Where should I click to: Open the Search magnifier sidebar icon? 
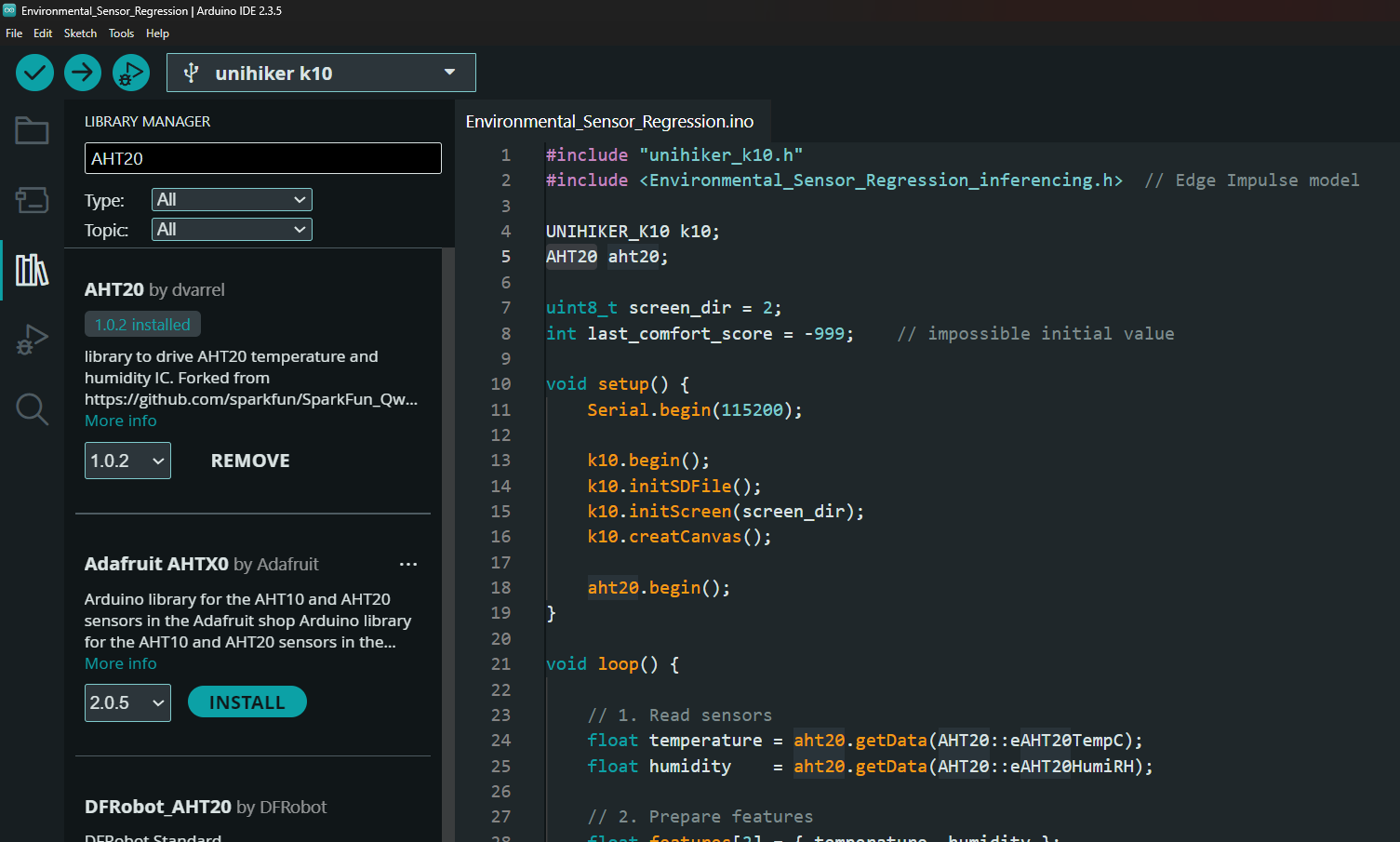pos(32,408)
